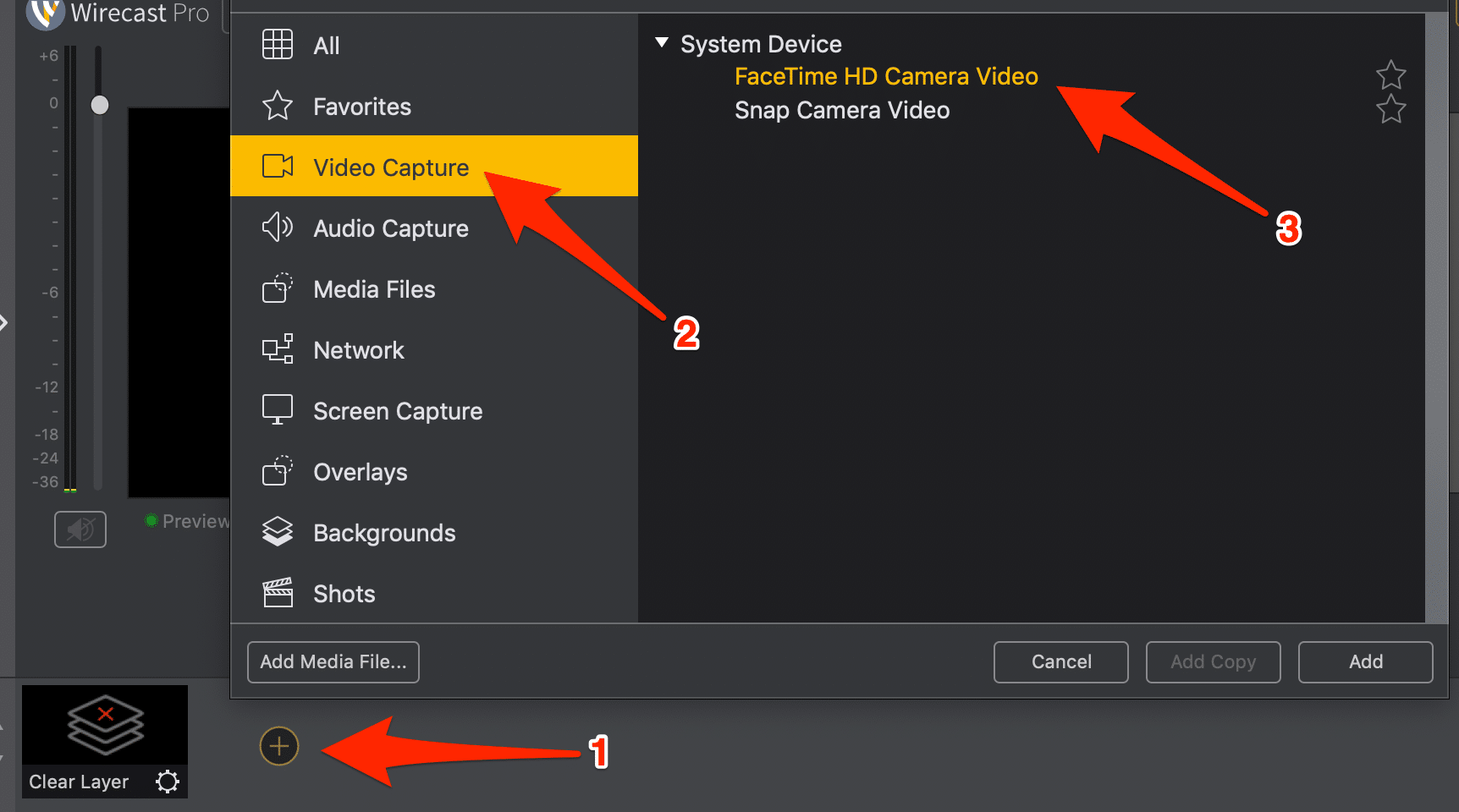Open the Media Files category

434,288
